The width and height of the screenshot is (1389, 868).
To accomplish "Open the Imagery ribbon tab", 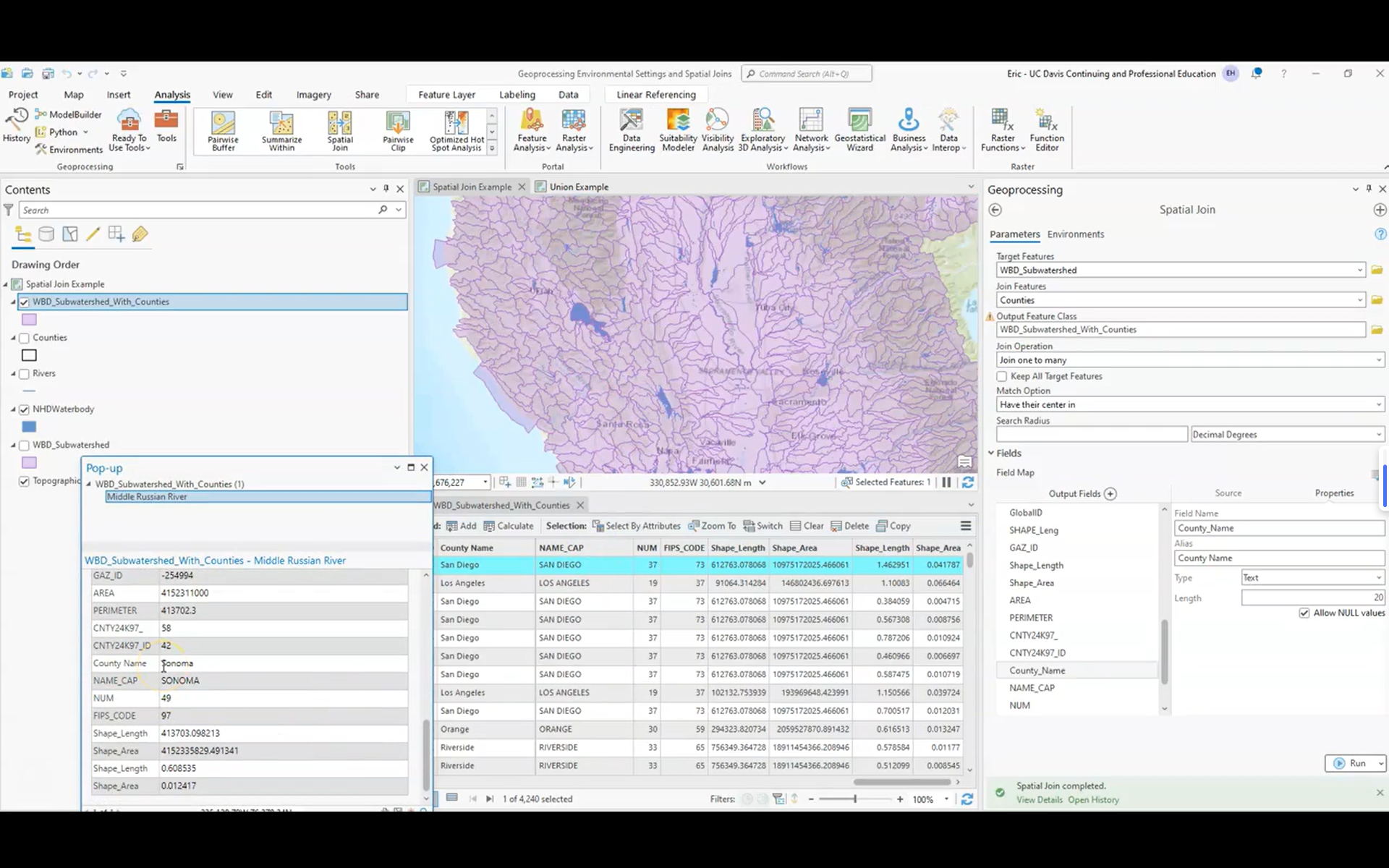I will 313,95.
